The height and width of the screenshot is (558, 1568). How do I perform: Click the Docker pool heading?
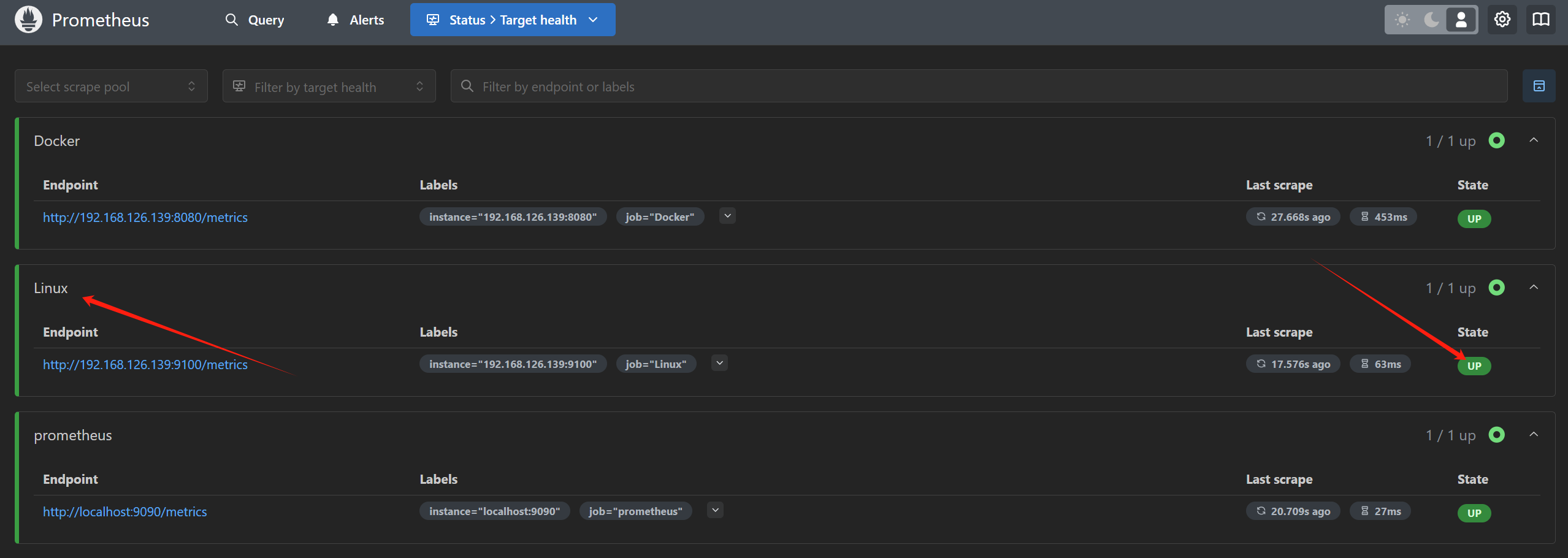pyautogui.click(x=56, y=141)
